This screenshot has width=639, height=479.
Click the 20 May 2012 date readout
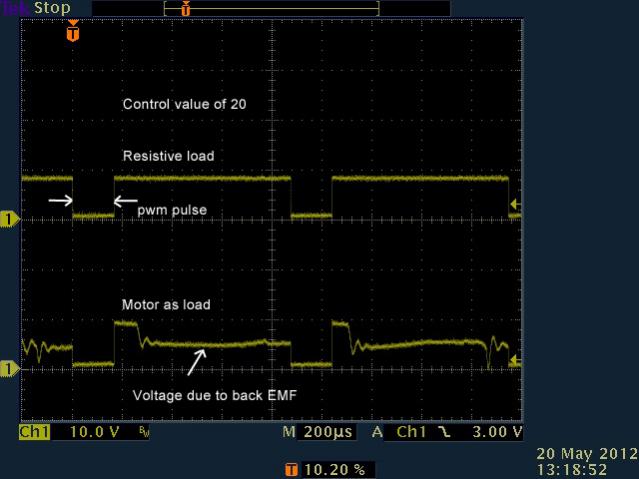click(587, 453)
